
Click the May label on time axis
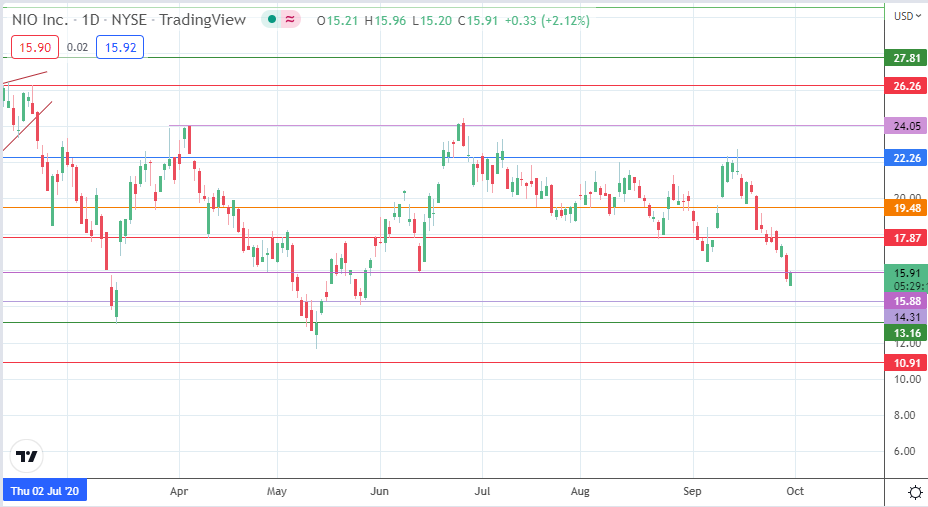tap(276, 491)
